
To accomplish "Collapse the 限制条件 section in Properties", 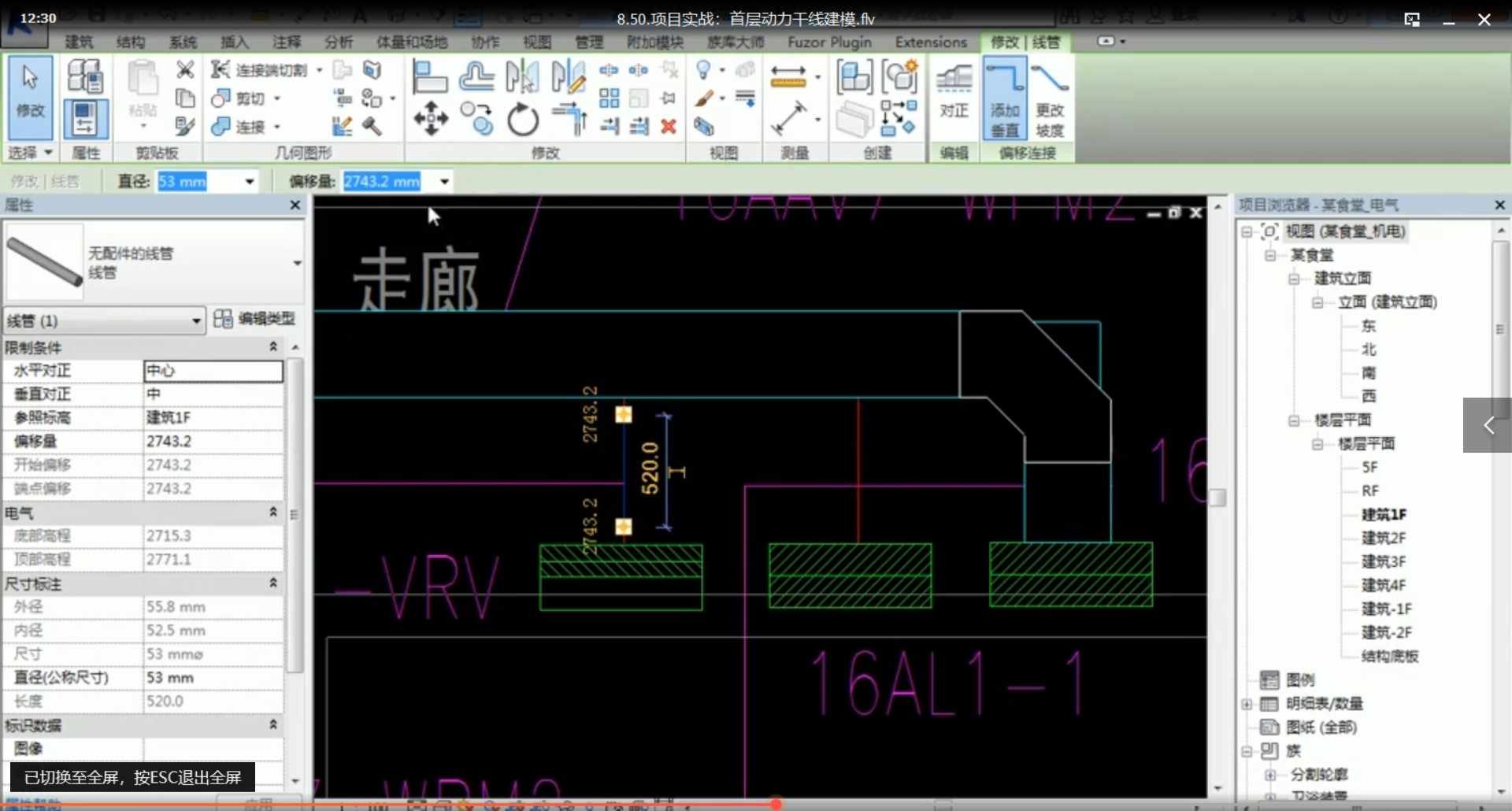I will (x=272, y=346).
